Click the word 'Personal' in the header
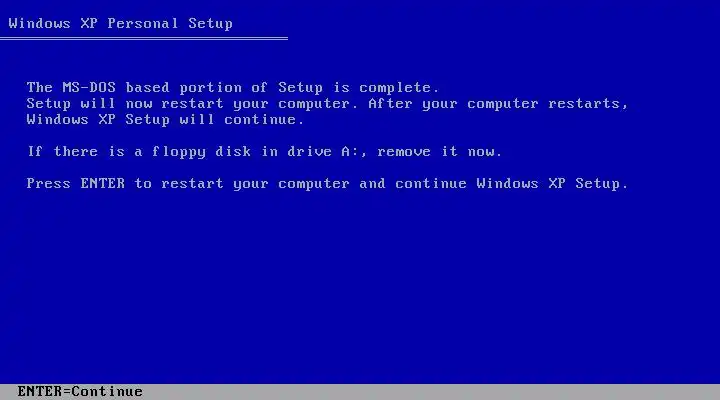 point(142,23)
